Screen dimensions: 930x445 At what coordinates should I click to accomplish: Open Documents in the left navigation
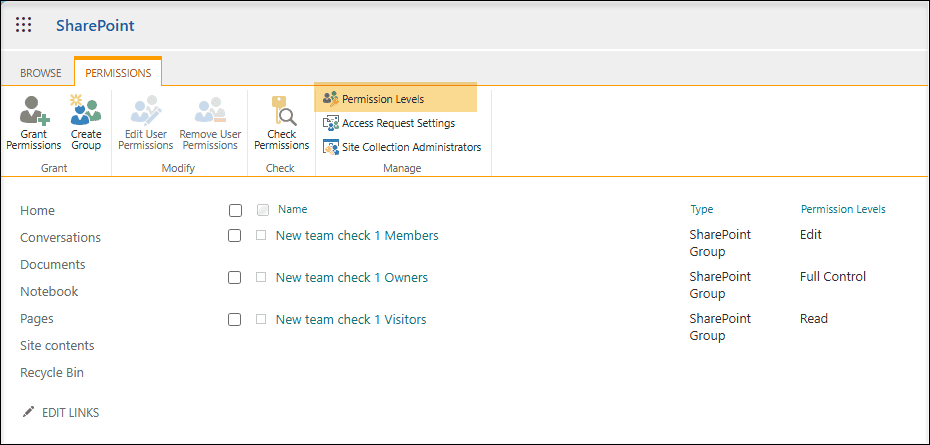click(53, 265)
